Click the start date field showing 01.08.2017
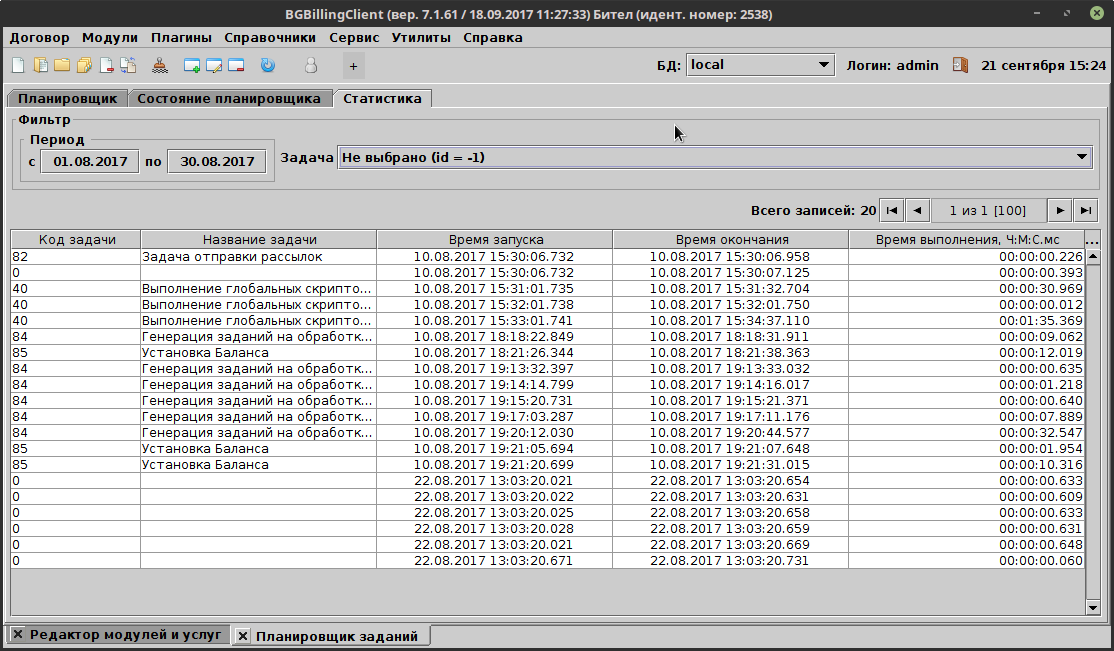 click(x=89, y=160)
